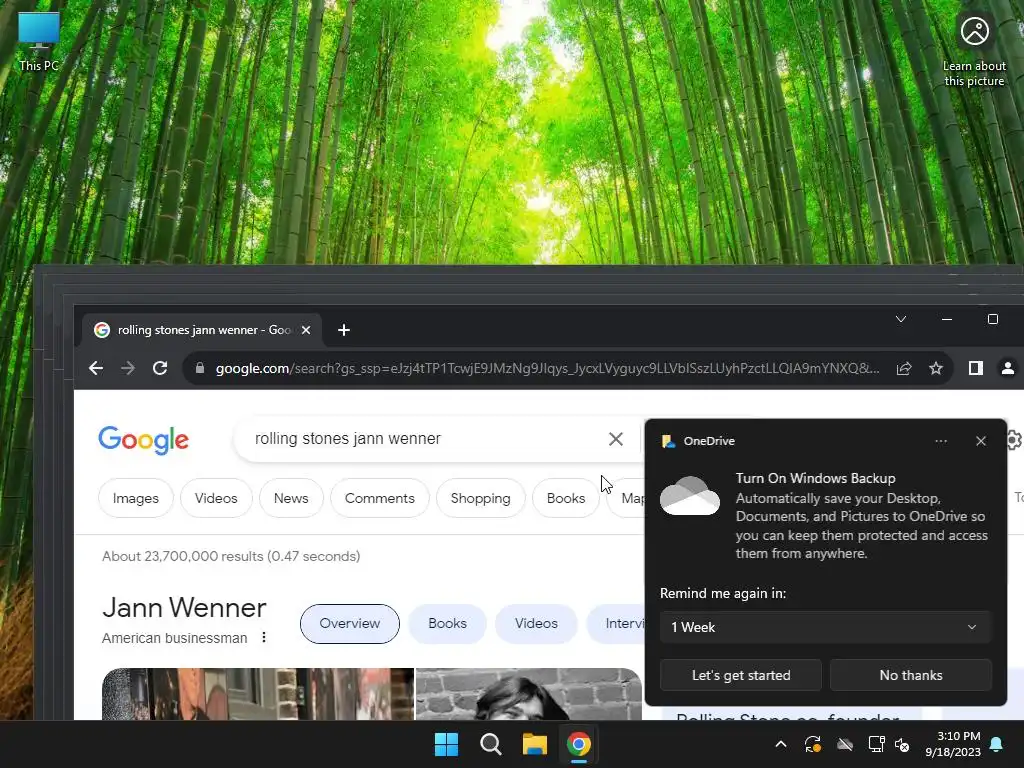Click Windows Update tray icon
This screenshot has width=1024, height=768.
point(813,744)
